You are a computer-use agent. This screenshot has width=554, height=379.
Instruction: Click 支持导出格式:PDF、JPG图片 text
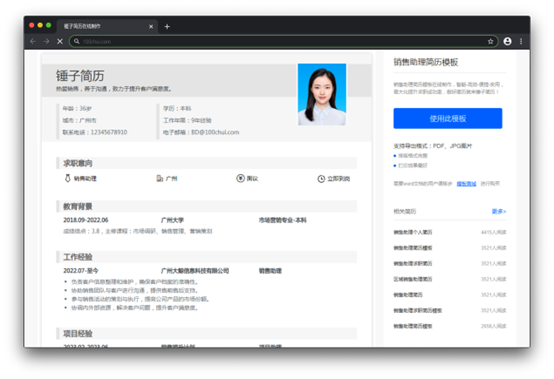coord(432,146)
